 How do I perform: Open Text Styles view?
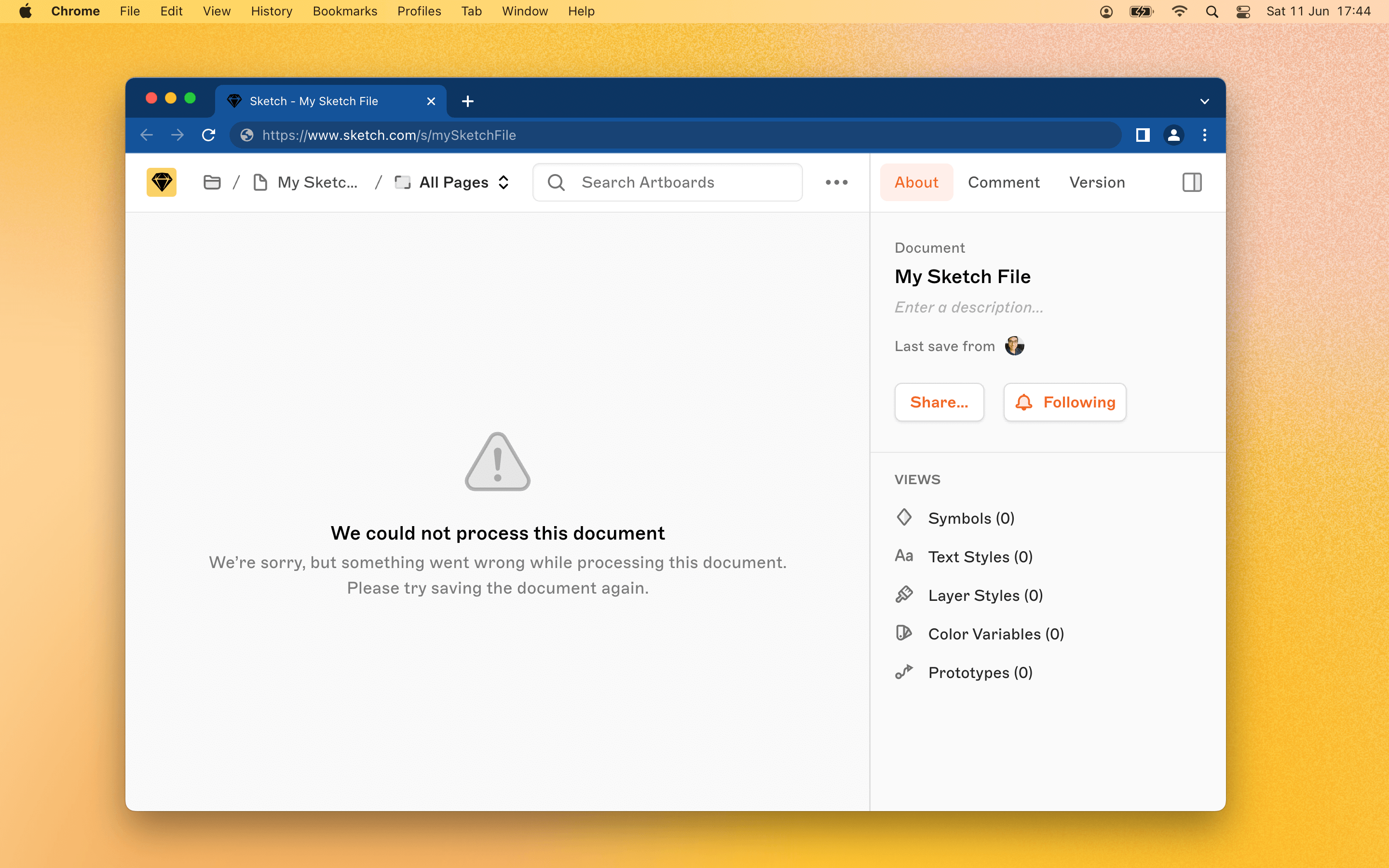click(980, 557)
